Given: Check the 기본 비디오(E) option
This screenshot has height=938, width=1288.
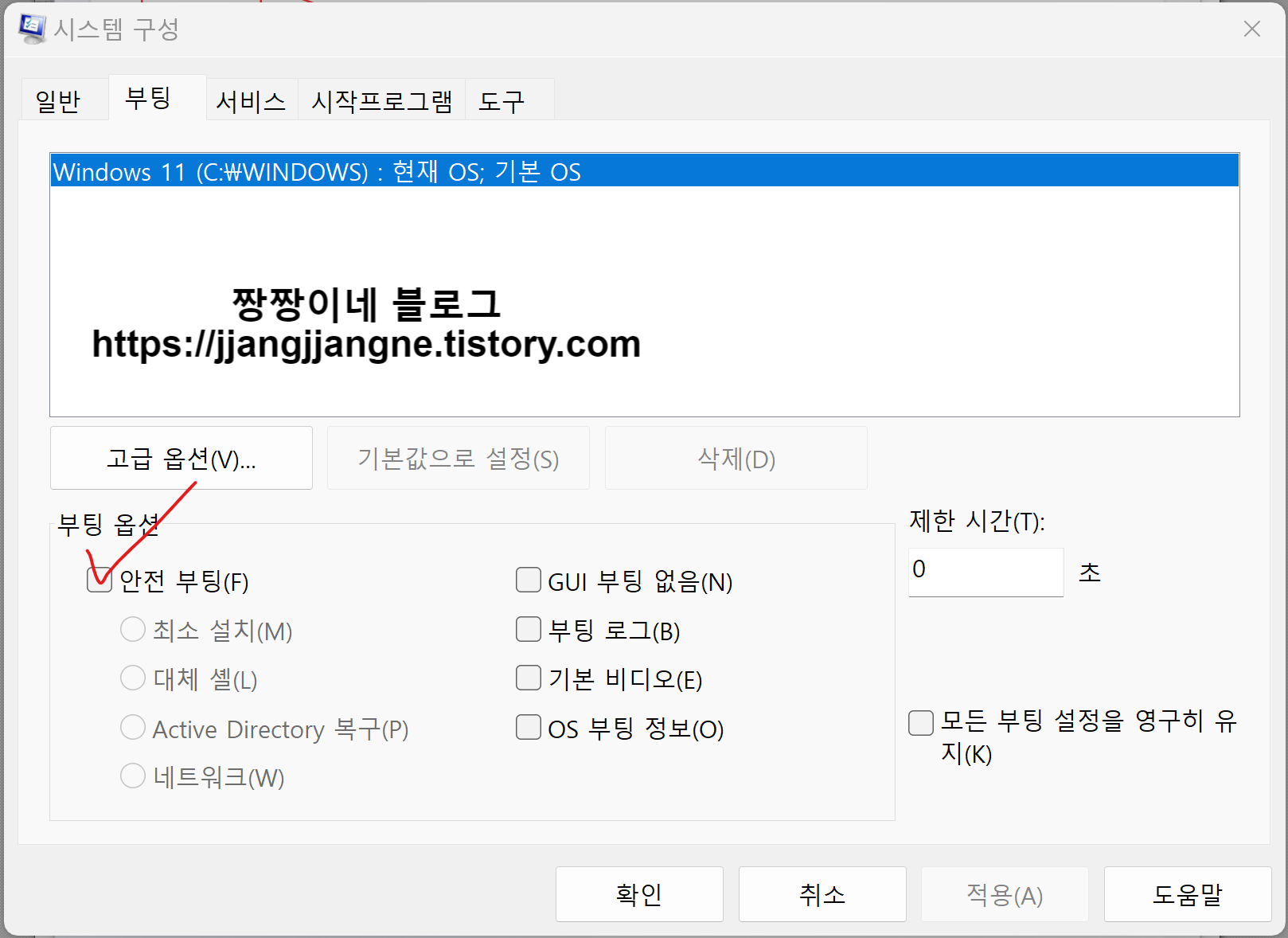Looking at the screenshot, I should 529,678.
